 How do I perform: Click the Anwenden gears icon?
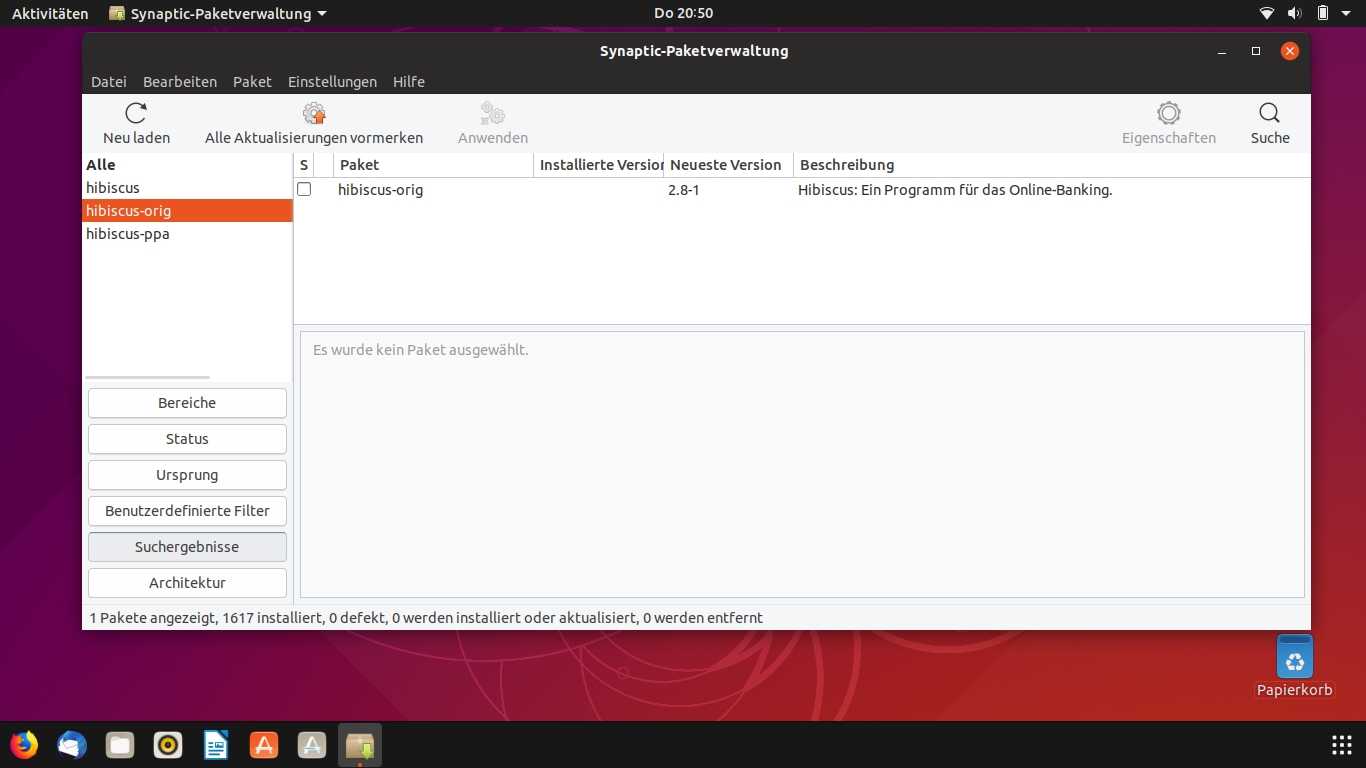click(492, 113)
